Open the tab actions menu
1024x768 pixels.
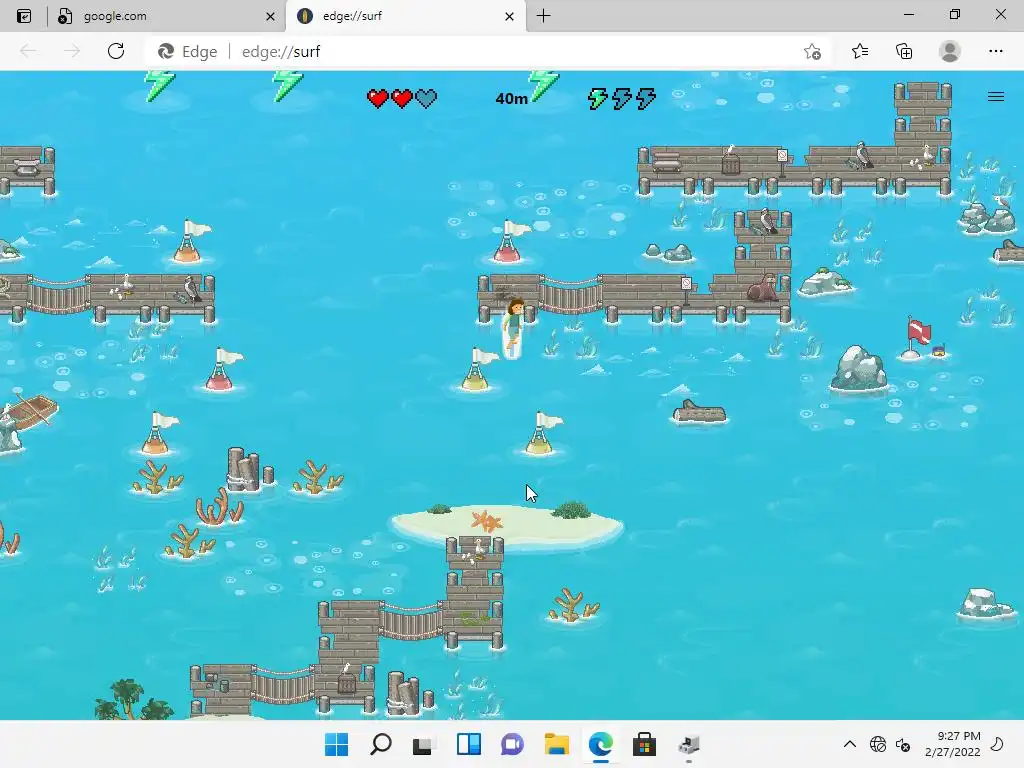(24, 16)
